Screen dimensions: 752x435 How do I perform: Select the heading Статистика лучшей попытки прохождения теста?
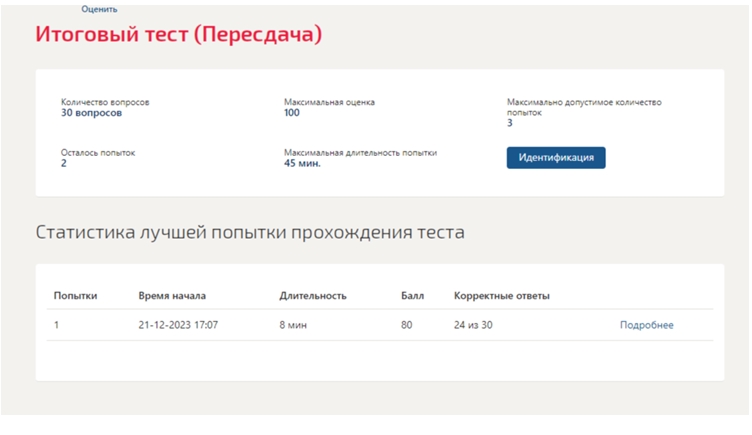tap(250, 232)
